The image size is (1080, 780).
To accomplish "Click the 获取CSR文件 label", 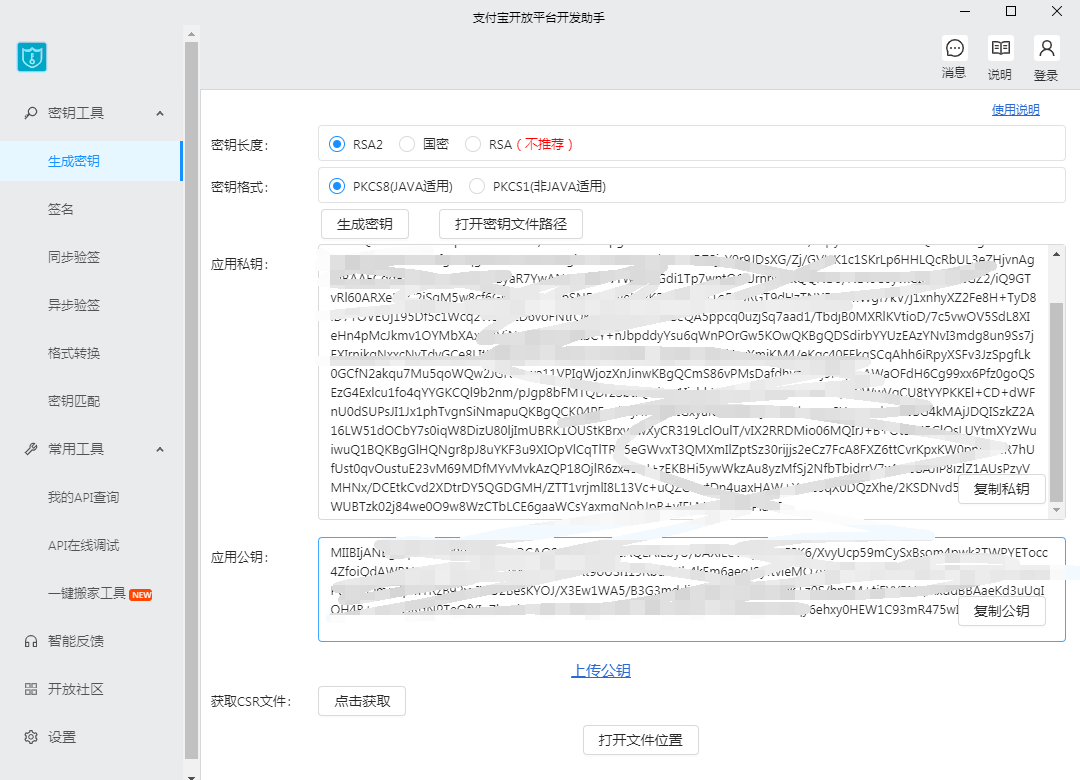I will pos(251,701).
